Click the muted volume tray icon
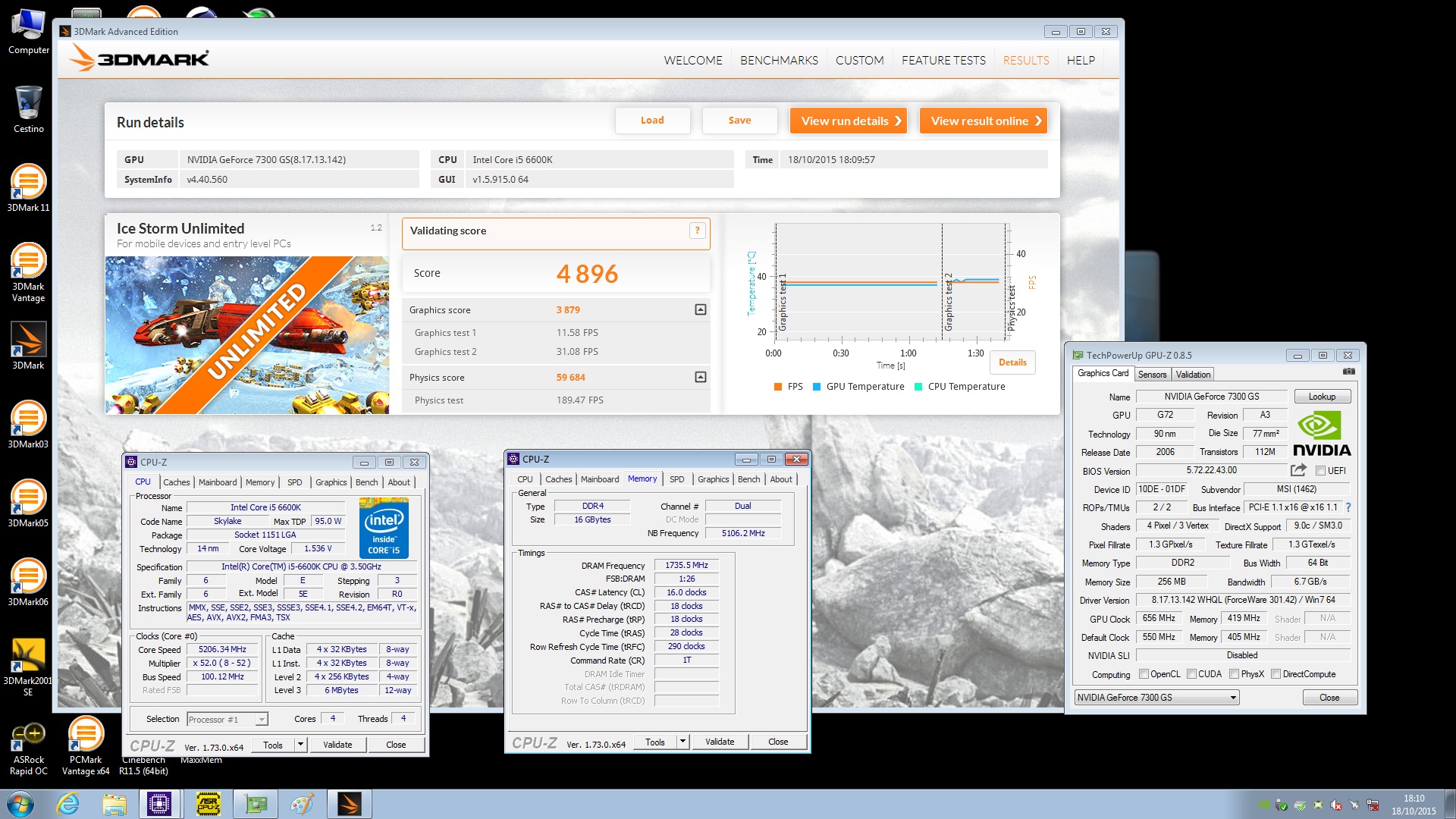 click(x=1336, y=805)
